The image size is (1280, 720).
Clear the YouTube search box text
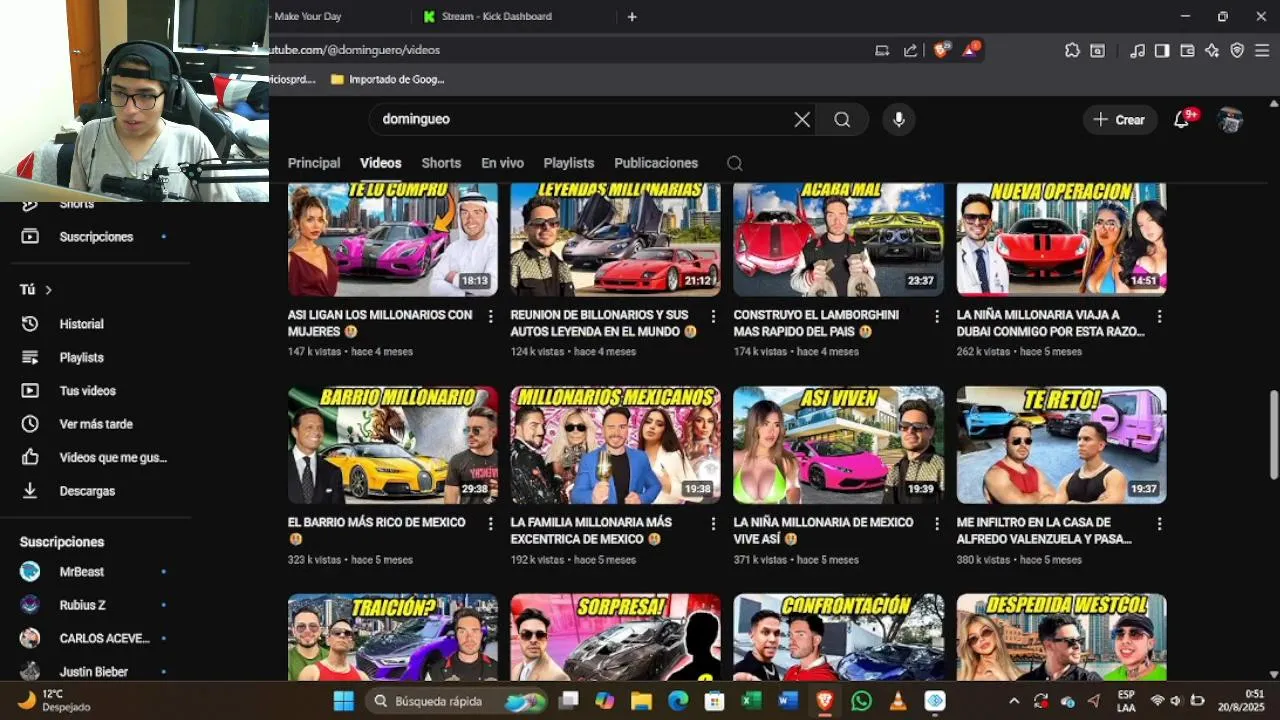(x=802, y=120)
